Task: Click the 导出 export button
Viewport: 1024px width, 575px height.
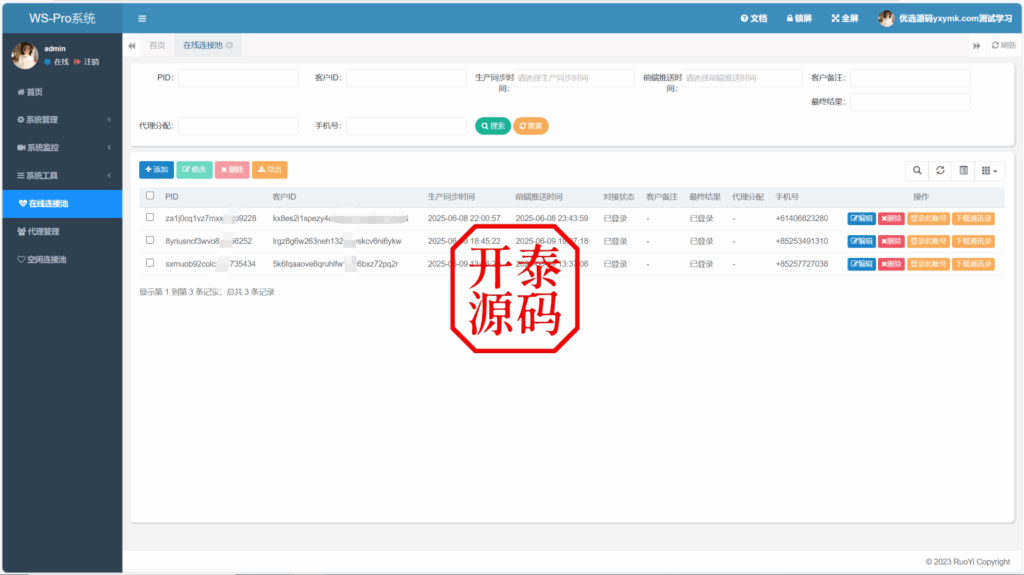Action: pos(270,170)
